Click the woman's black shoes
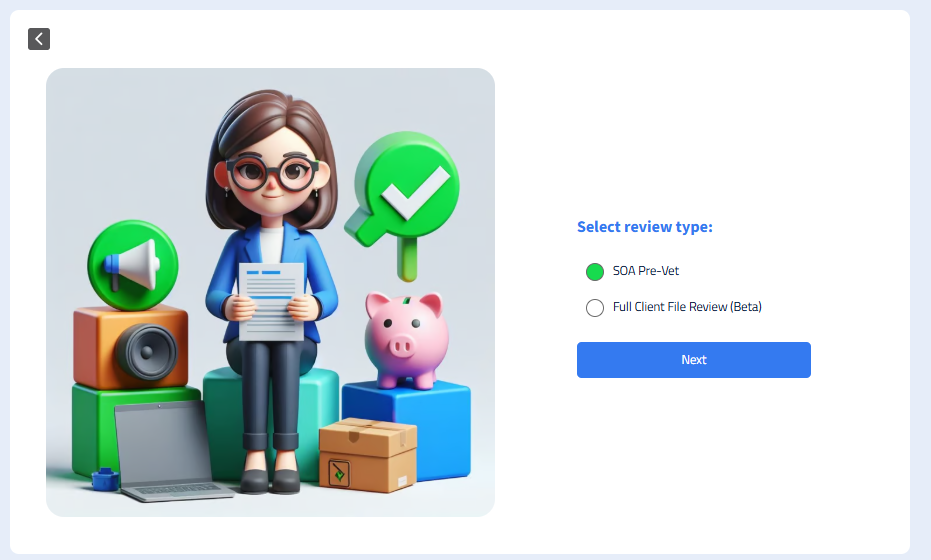 coord(271,480)
